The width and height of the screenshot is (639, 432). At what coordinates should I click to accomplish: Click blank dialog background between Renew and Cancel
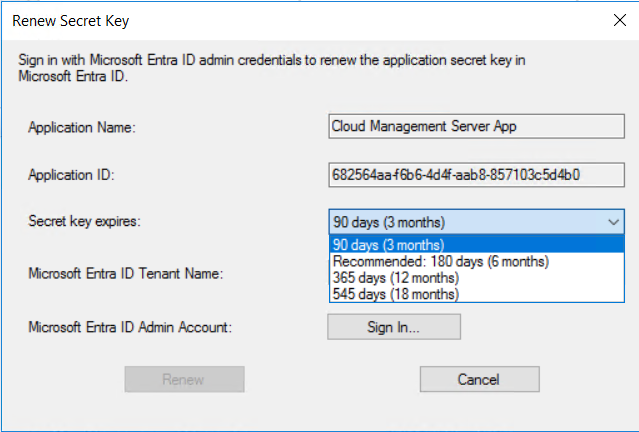tap(332, 379)
